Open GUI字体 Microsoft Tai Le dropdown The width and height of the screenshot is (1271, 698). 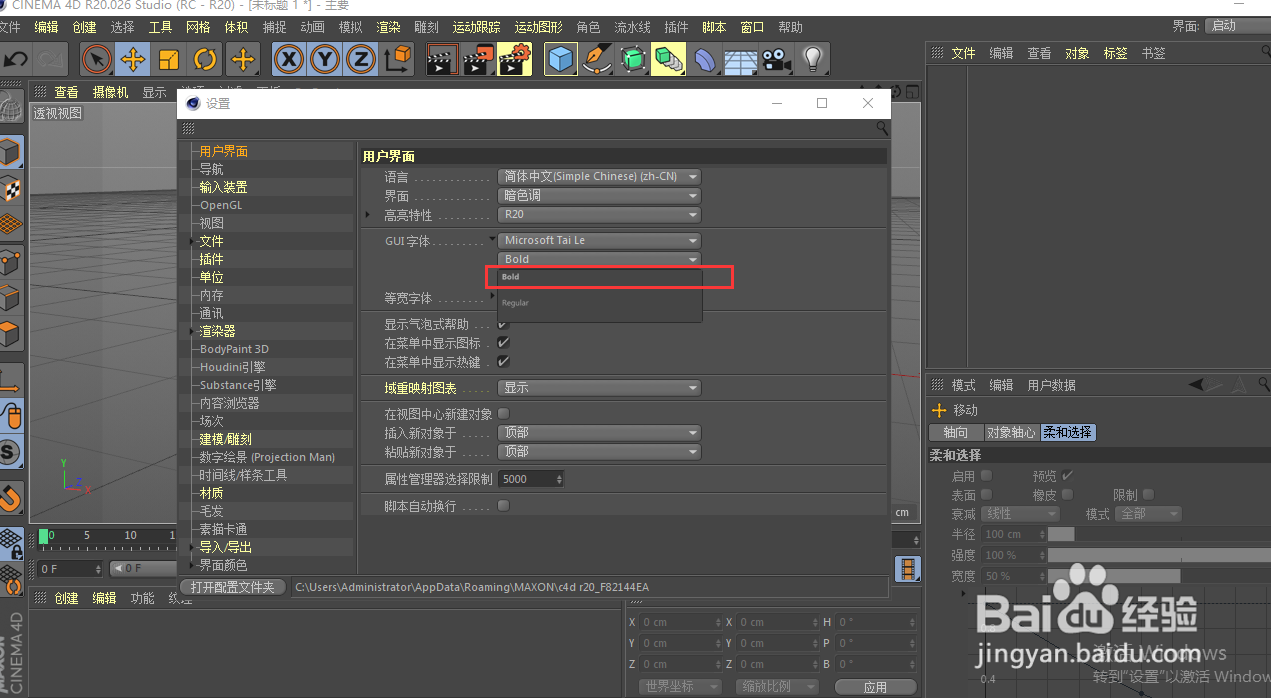click(x=599, y=241)
